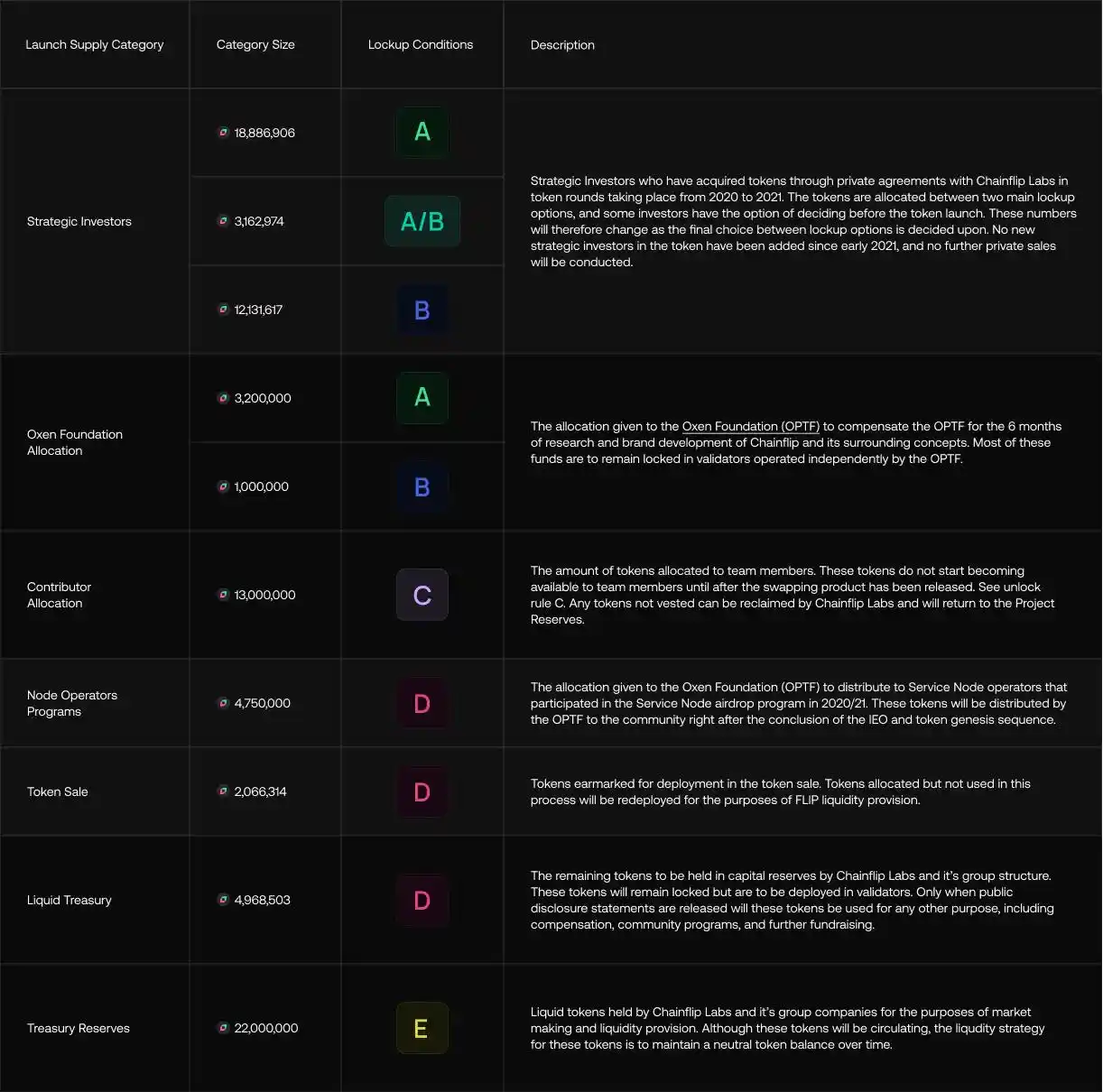Click the Category Size column header

pos(255,44)
